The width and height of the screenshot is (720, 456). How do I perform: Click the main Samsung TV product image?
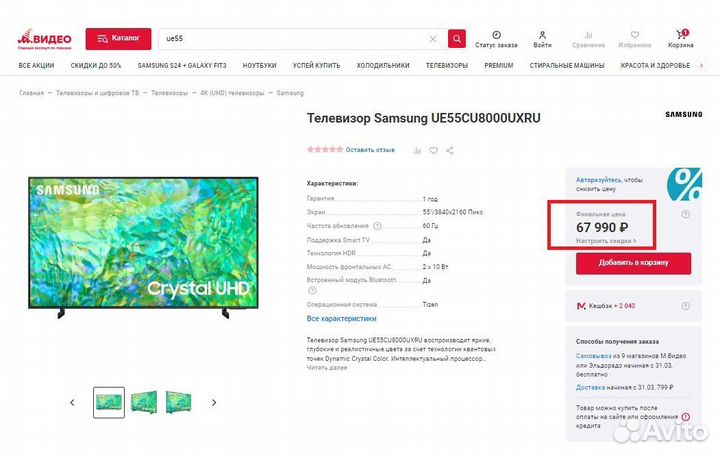143,247
